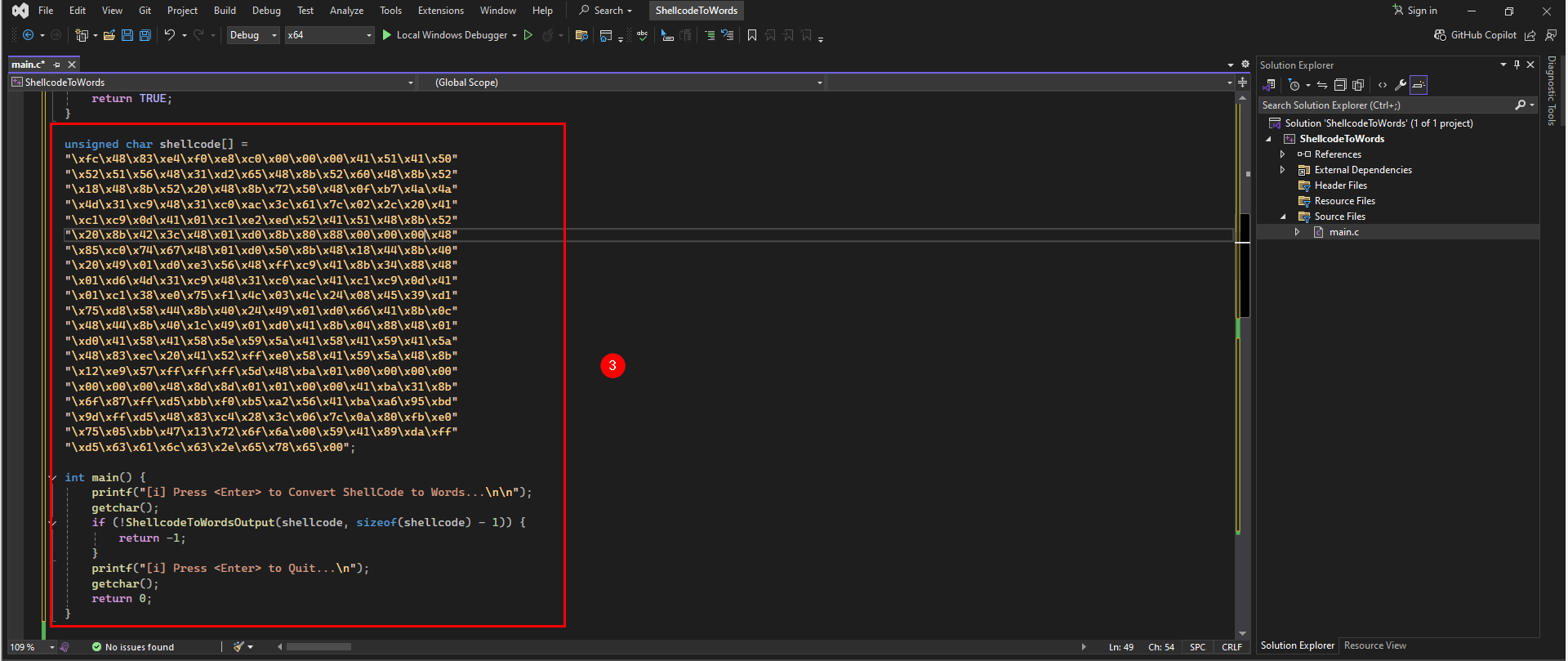Click Local Windows Debugger to start debugging
Image resolution: width=1568 pixels, height=661 pixels.
[x=446, y=35]
